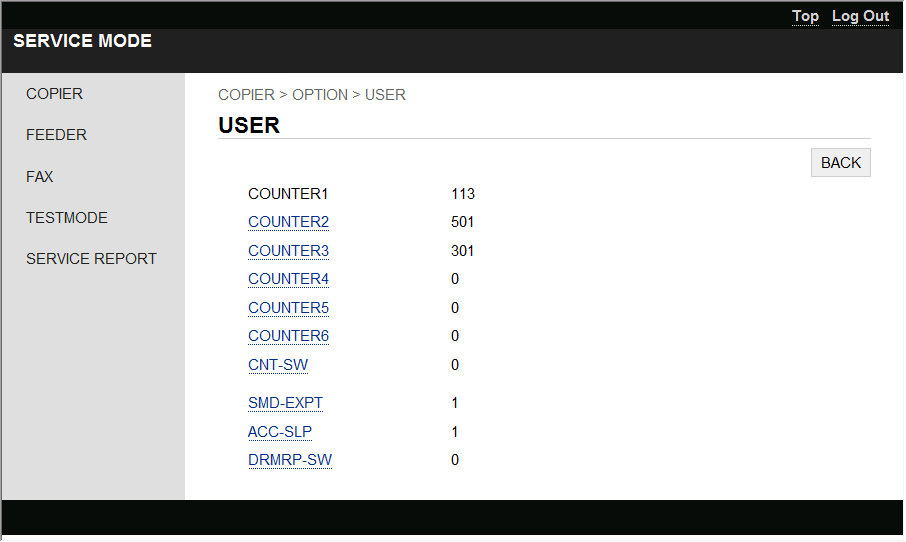Screen dimensions: 906x542
Task: Open the ACC-SLP setting
Action: click(x=280, y=432)
